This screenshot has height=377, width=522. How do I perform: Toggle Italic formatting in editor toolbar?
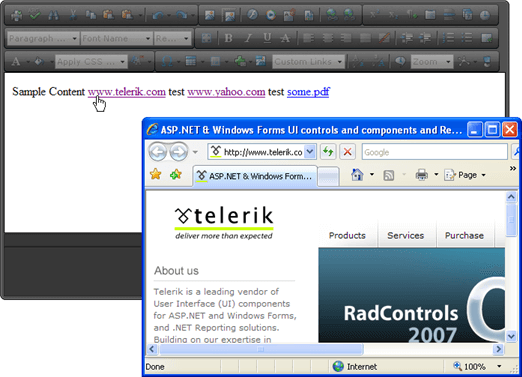[x=248, y=38]
